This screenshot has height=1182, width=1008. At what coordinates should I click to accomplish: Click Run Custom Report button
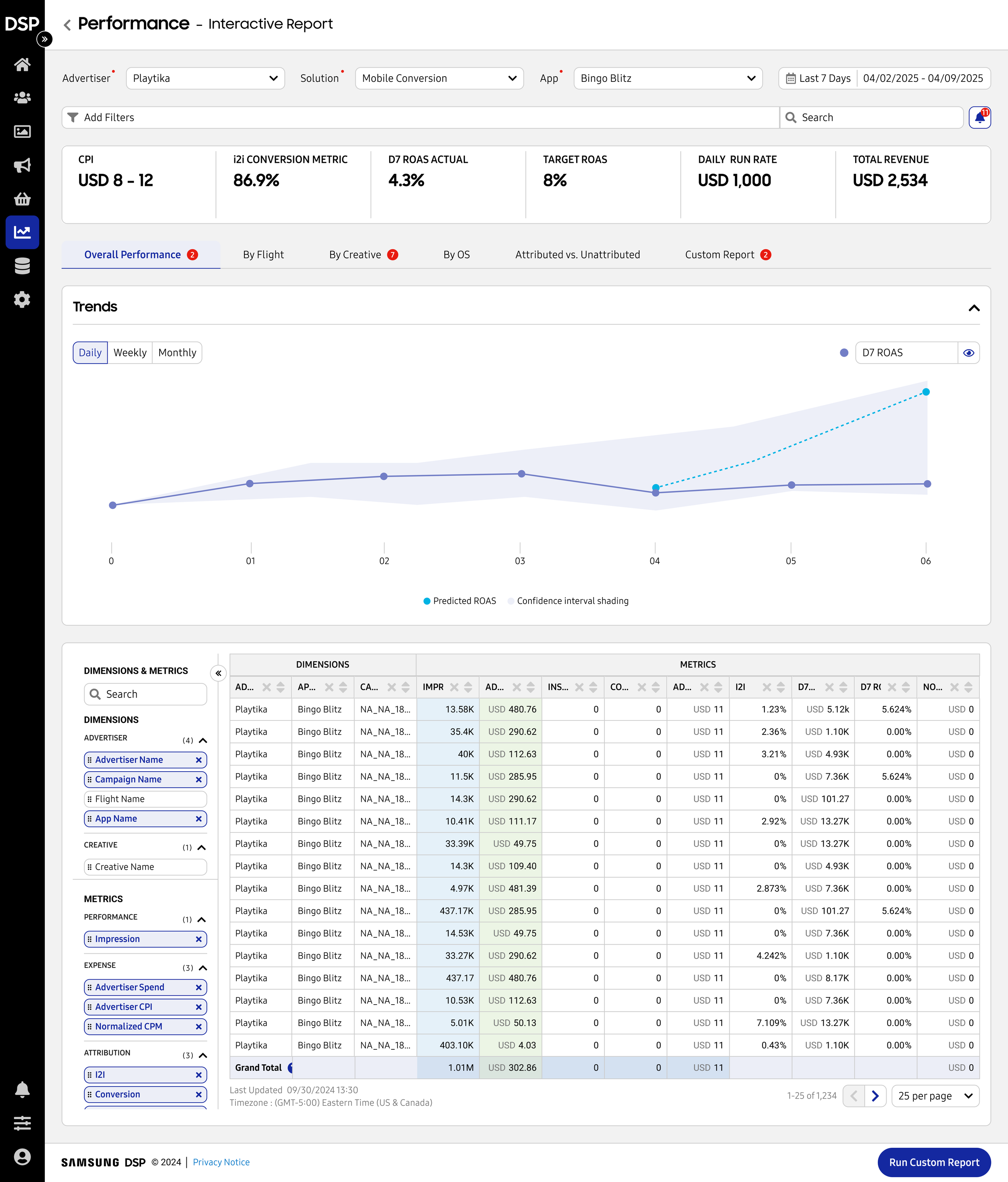click(933, 1162)
